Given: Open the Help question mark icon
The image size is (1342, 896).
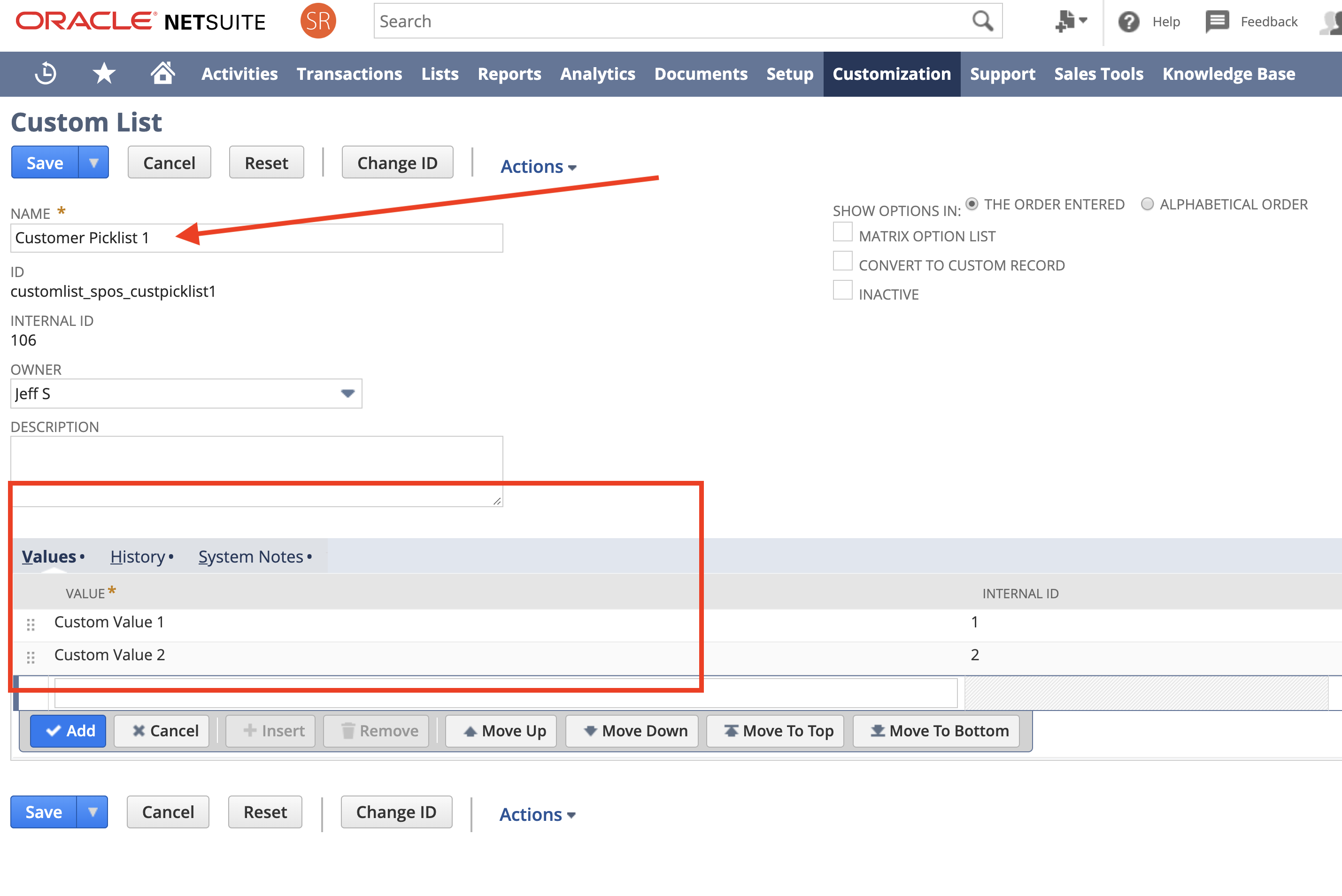Looking at the screenshot, I should [x=1128, y=22].
